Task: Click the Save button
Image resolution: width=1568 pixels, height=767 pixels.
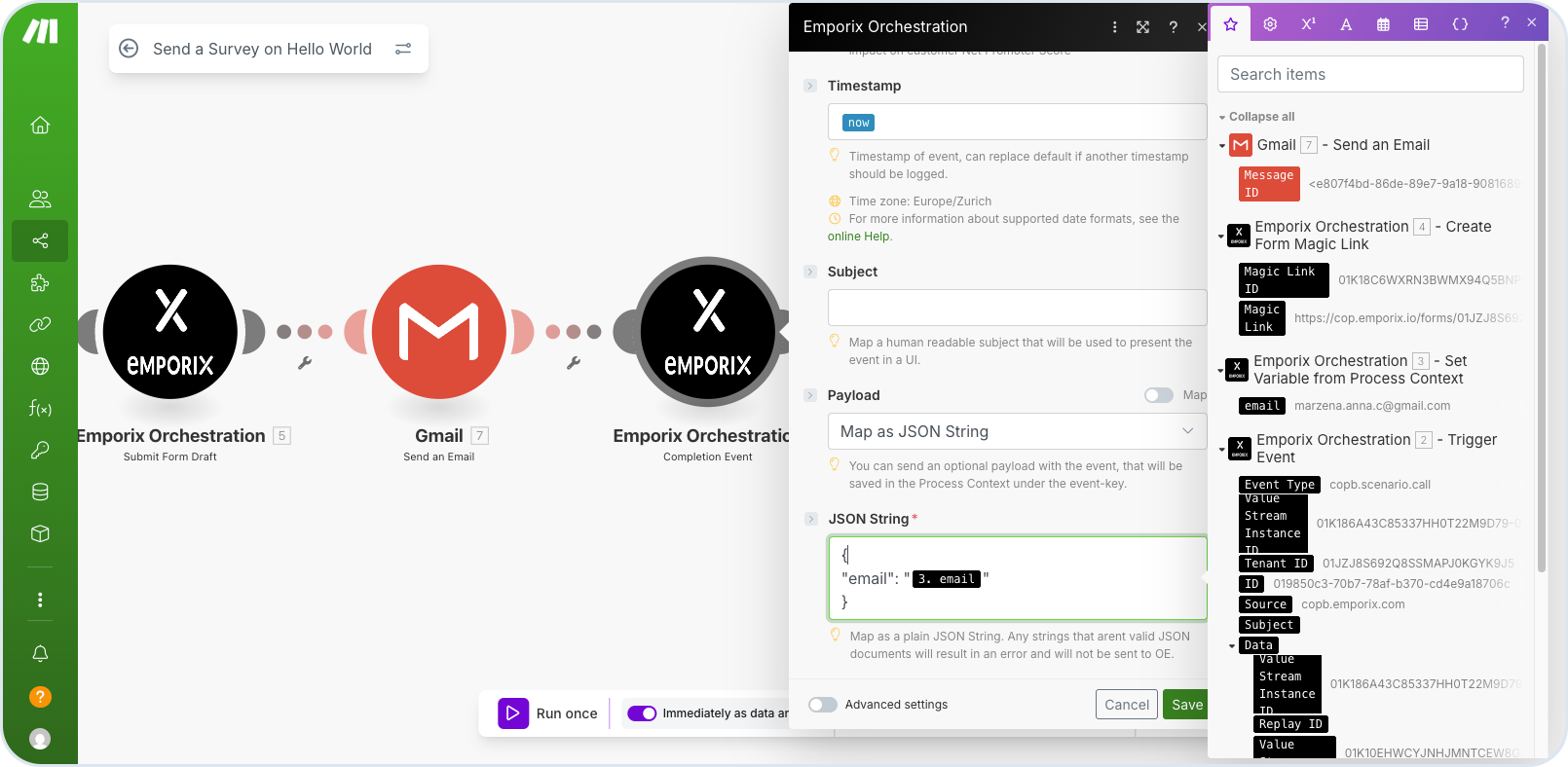Action: coord(1186,705)
